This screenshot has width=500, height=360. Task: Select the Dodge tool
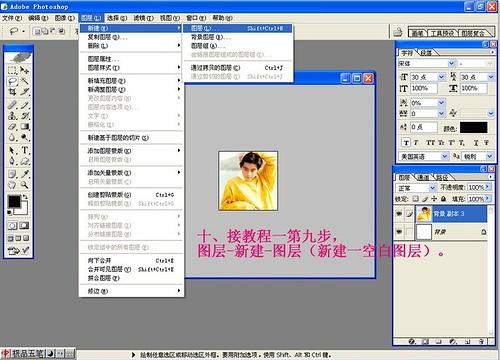point(24,137)
